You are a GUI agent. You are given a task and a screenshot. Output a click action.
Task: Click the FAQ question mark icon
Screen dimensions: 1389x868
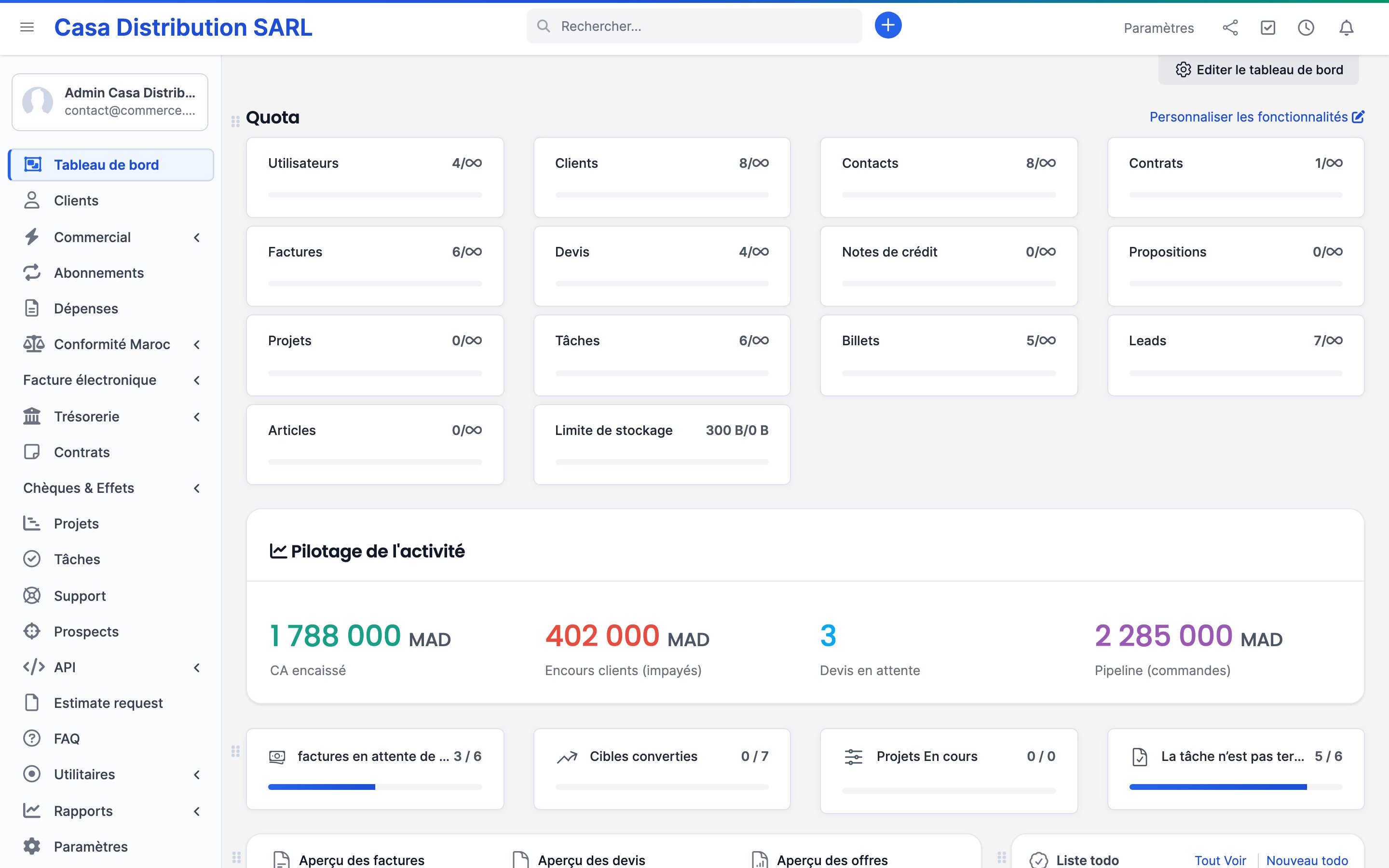pos(32,738)
